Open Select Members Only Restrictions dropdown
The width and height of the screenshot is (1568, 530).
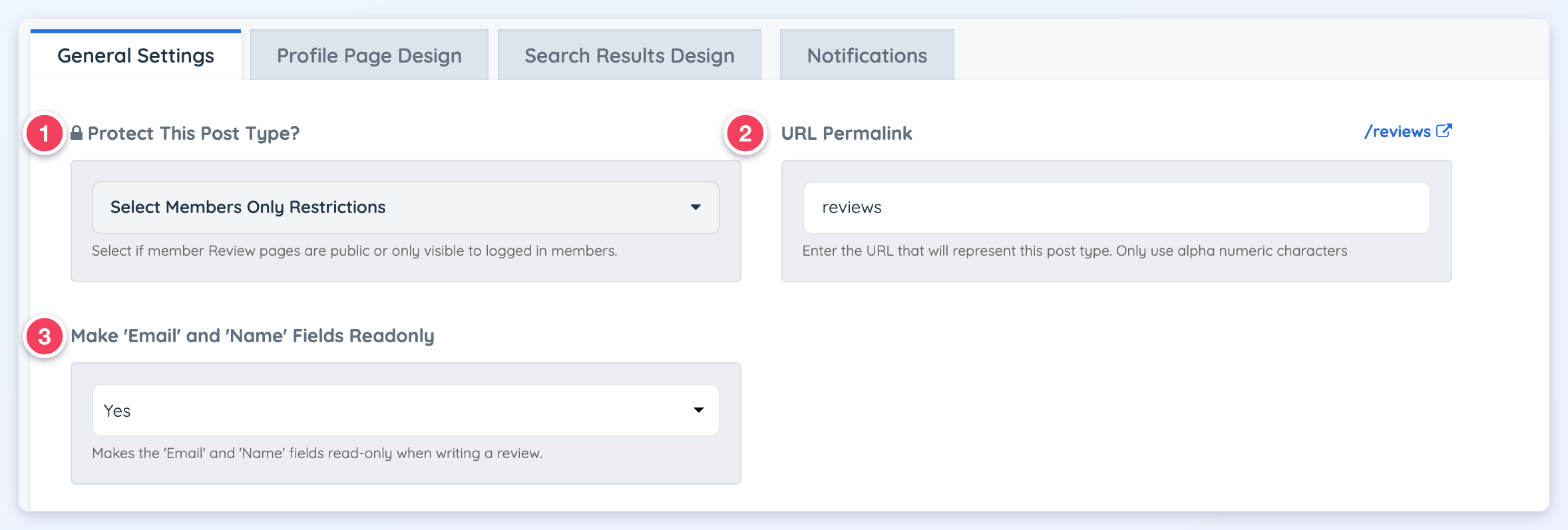[406, 208]
